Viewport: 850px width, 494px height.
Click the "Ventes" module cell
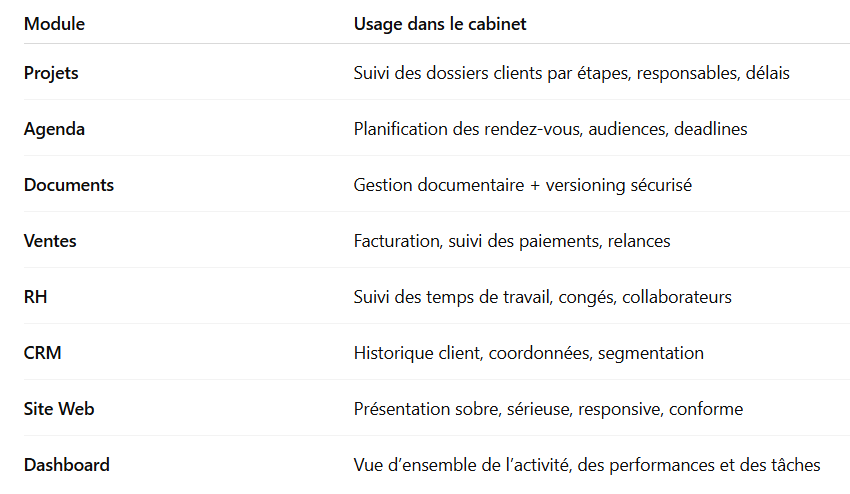pyautogui.click(x=50, y=241)
